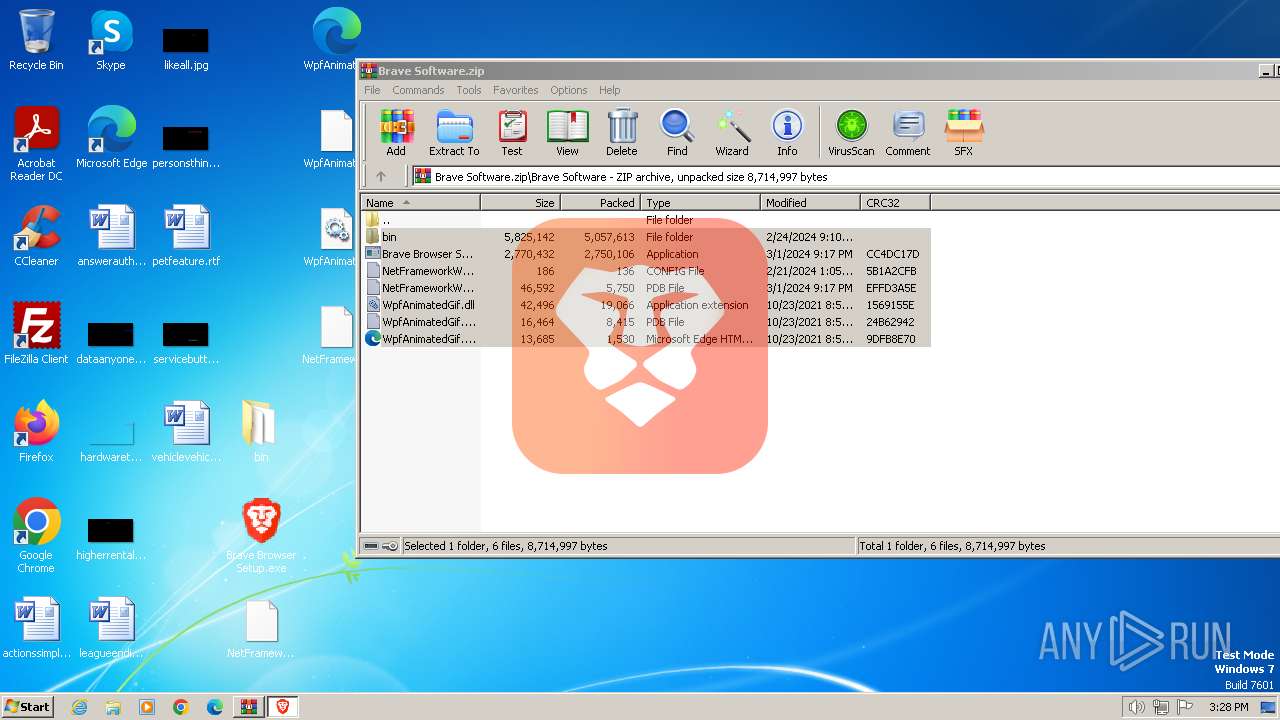
Task: Click the Acrobat Reader DC desktop icon
Action: tap(36, 144)
